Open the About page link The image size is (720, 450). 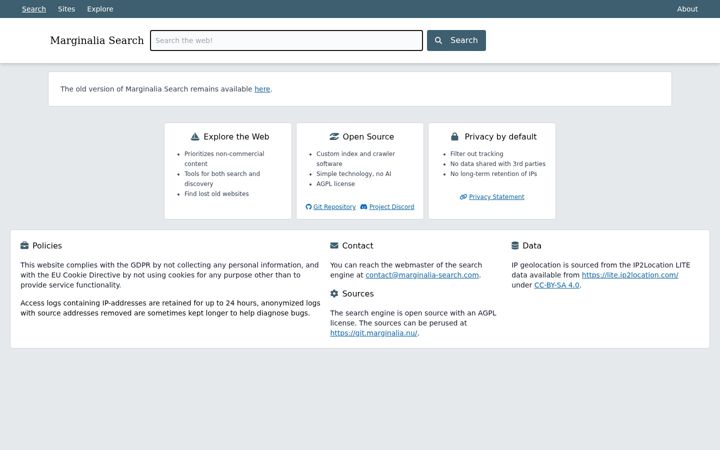click(x=687, y=9)
